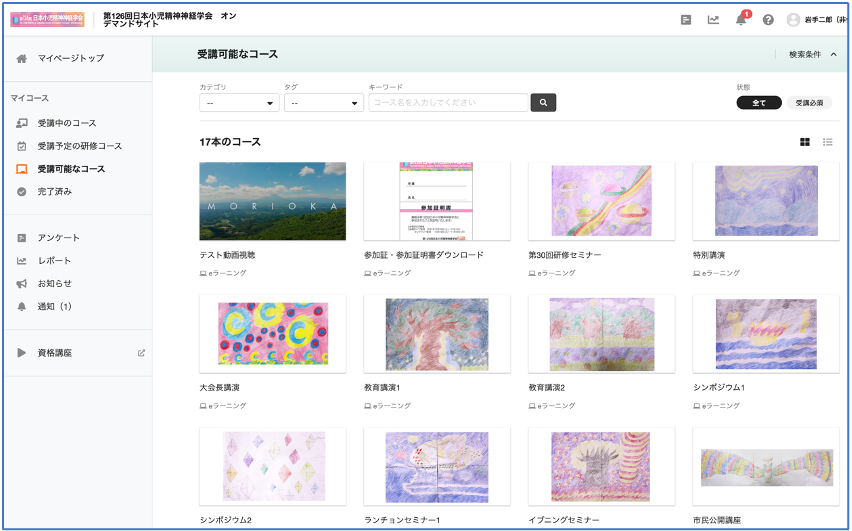This screenshot has height=531, width=852.
Task: Click the MORIOKA landscape thumbnail
Action: pos(273,201)
